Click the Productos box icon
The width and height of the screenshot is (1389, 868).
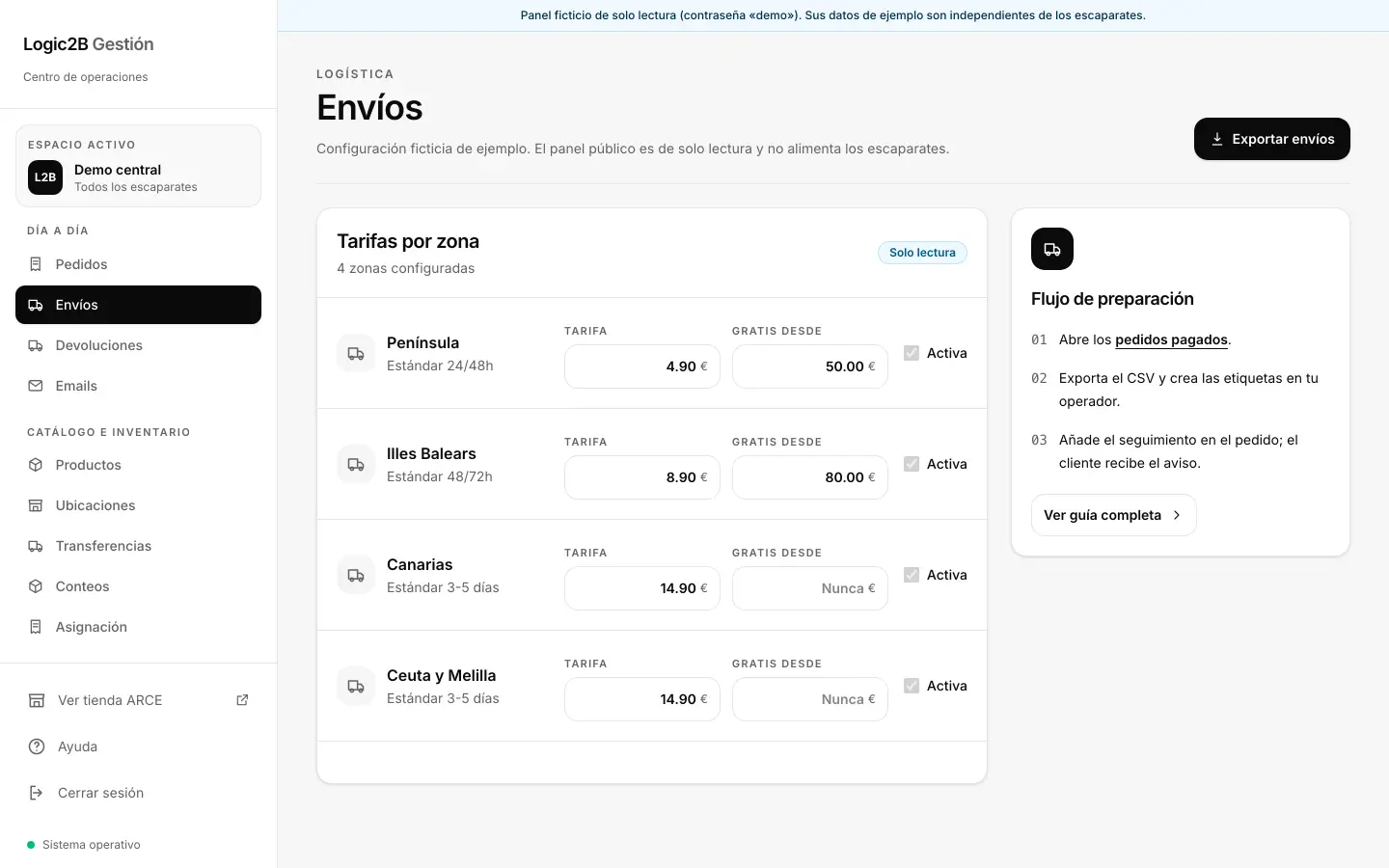click(x=36, y=465)
